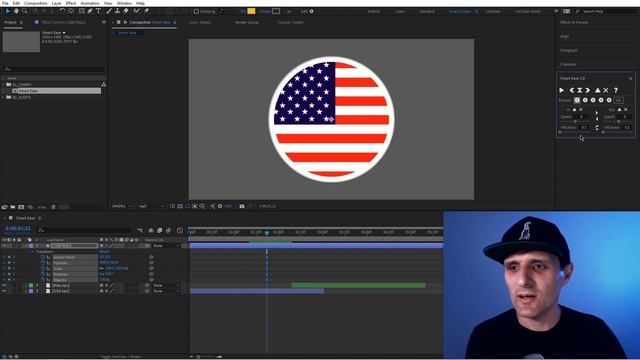640x360 pixels.
Task: Open the Character panel
Action: (568, 64)
